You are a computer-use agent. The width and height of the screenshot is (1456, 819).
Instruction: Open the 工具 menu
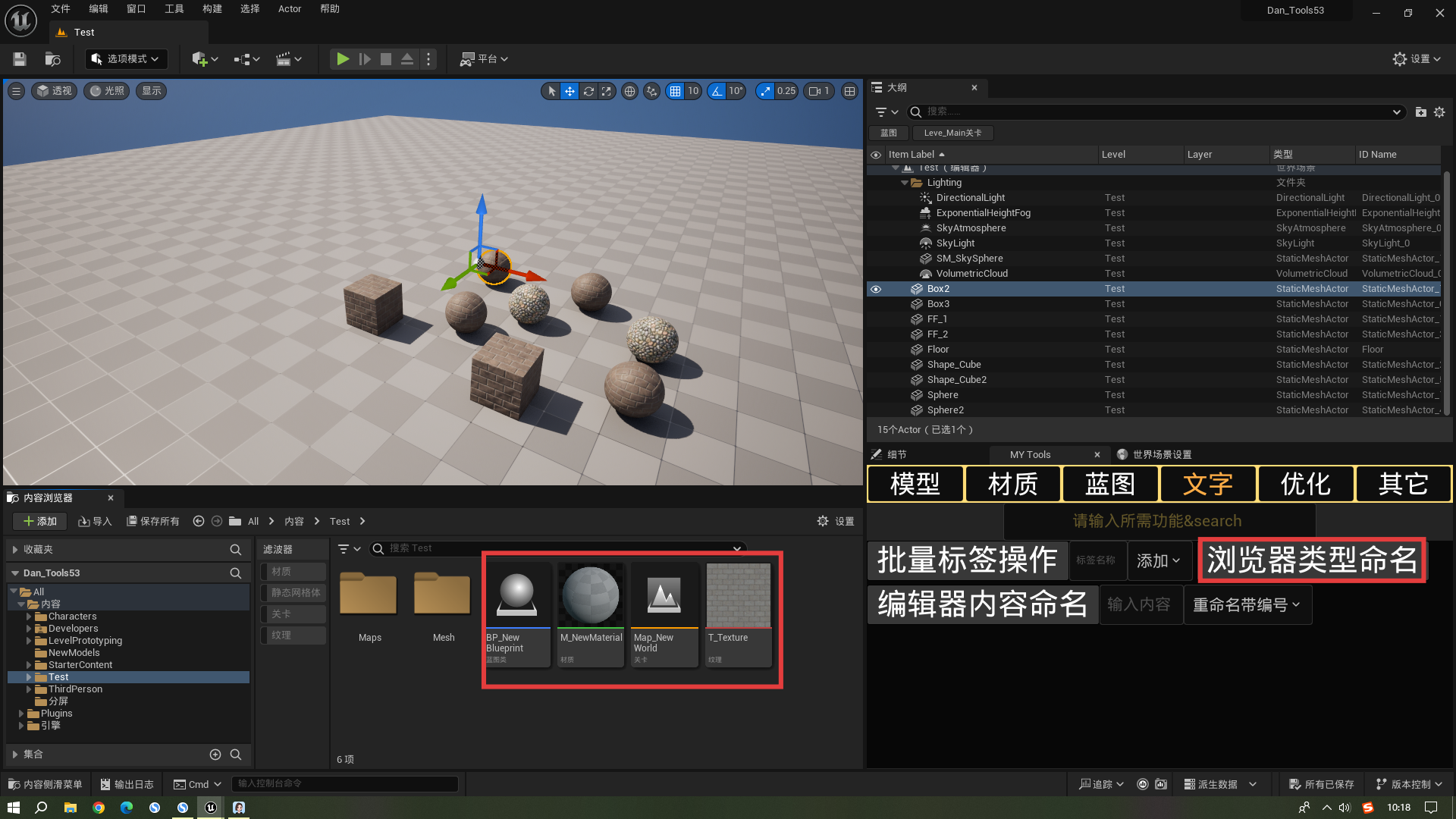click(x=174, y=9)
